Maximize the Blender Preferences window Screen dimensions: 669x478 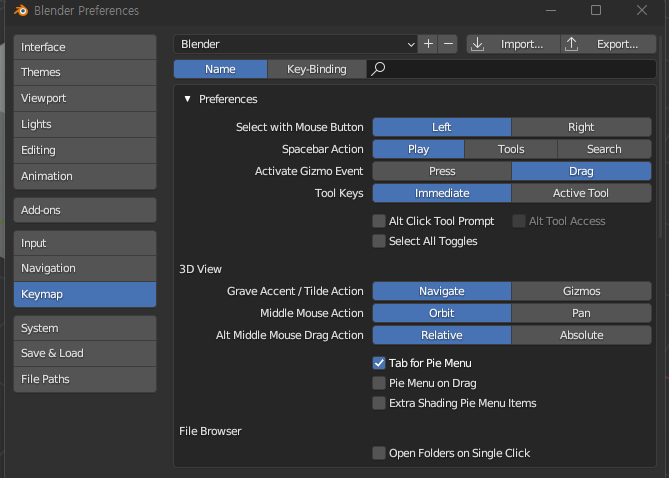tap(596, 10)
